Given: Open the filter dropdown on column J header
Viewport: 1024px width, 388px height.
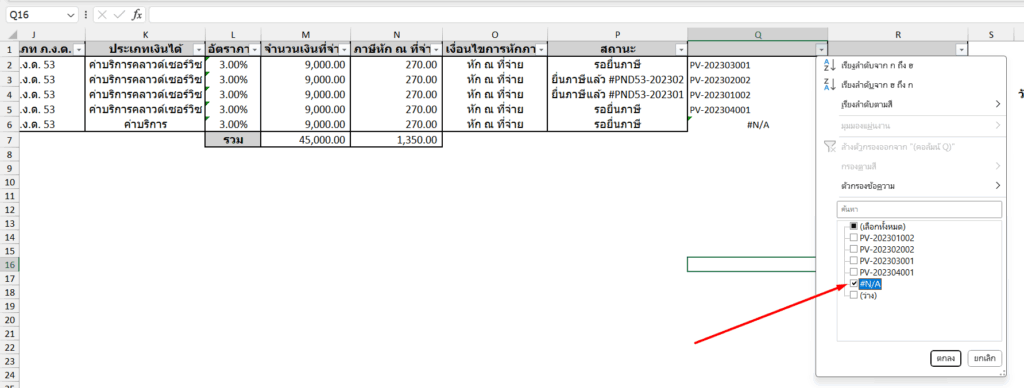Looking at the screenshot, I should tap(79, 50).
